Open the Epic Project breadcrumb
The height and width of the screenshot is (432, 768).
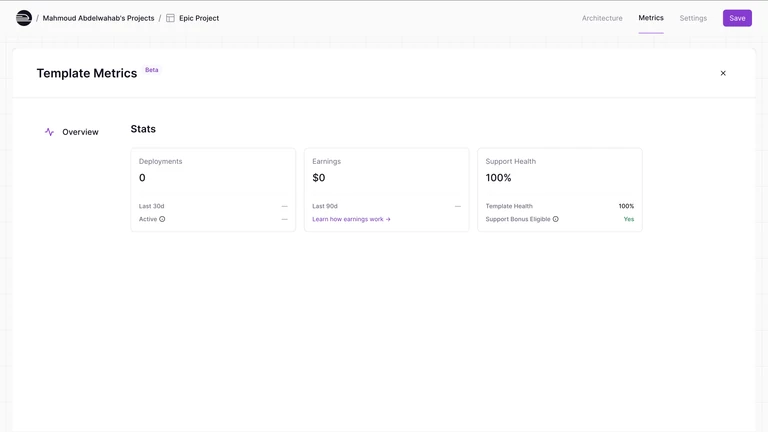(199, 18)
